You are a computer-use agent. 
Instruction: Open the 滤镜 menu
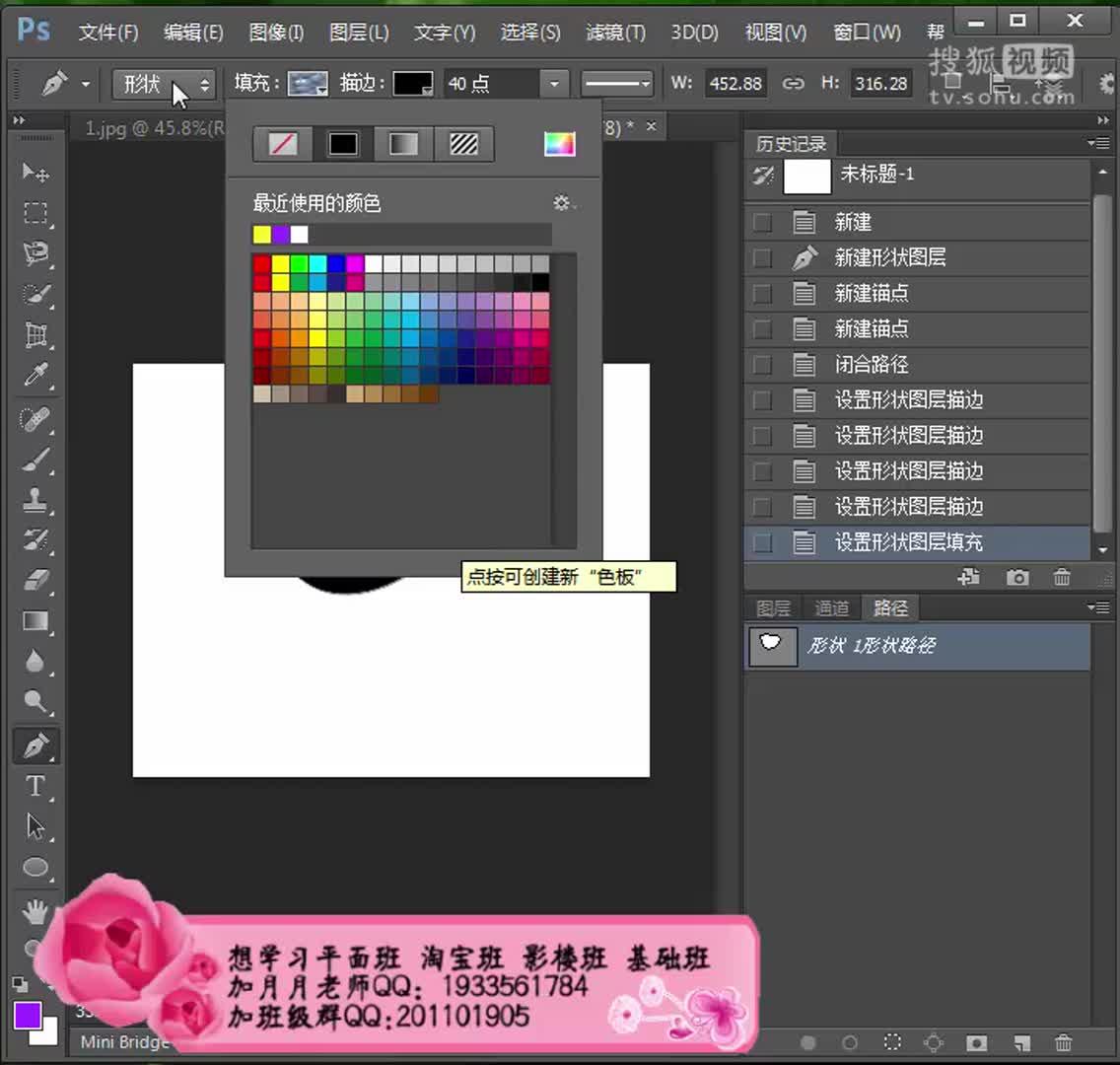(x=614, y=32)
